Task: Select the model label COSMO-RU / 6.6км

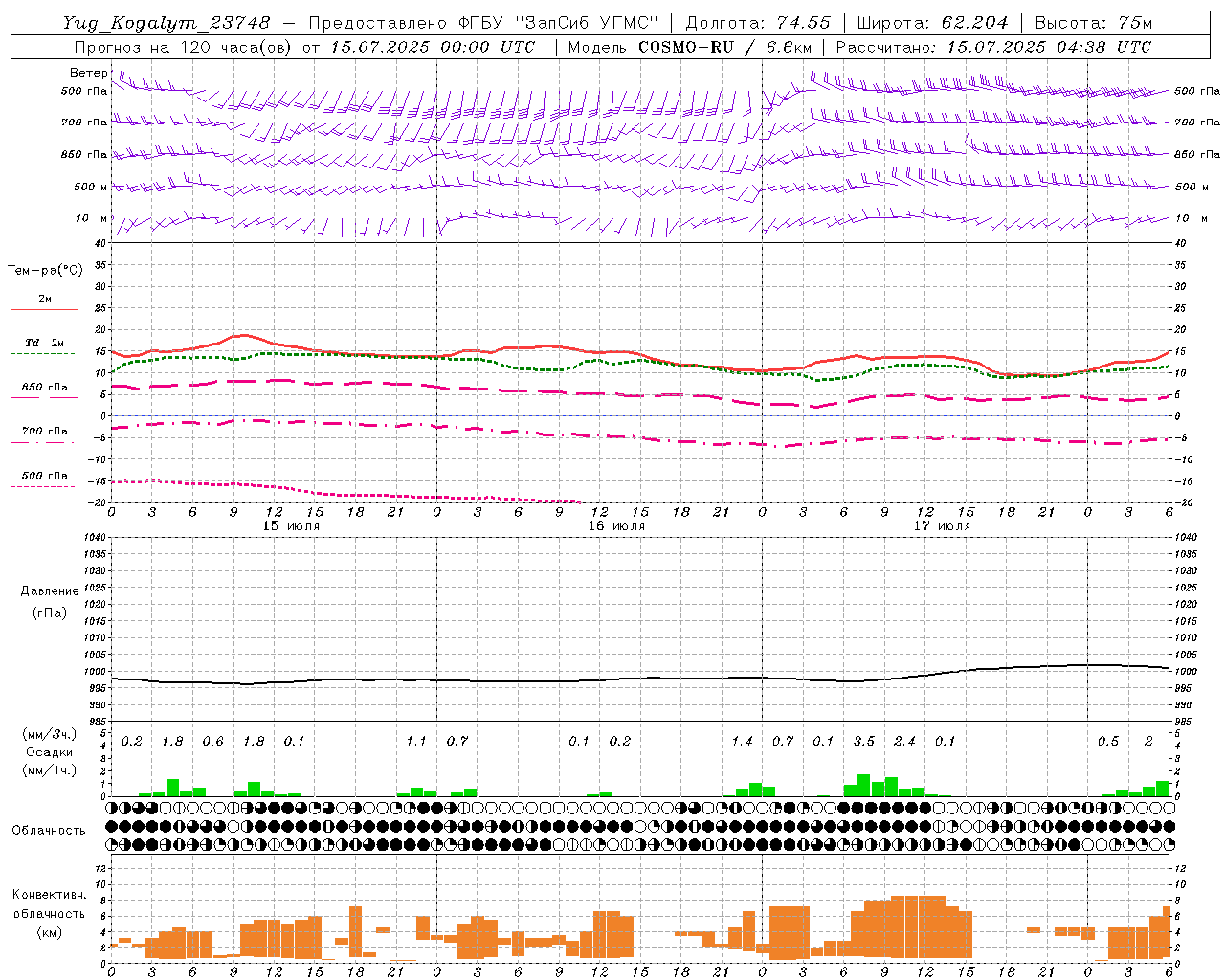Action: tap(725, 47)
